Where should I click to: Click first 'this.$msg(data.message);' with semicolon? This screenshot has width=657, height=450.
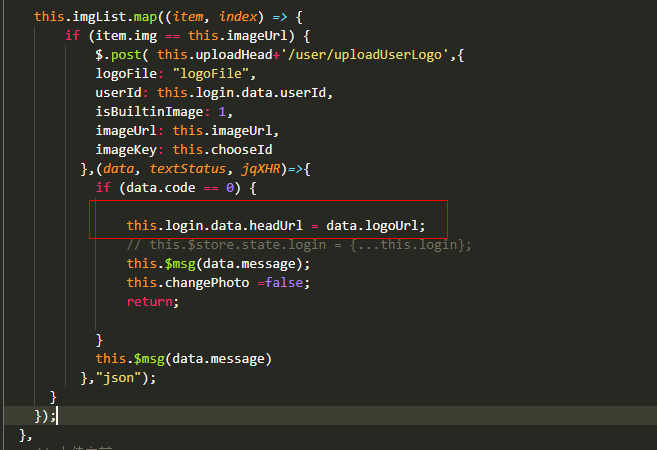tap(218, 264)
